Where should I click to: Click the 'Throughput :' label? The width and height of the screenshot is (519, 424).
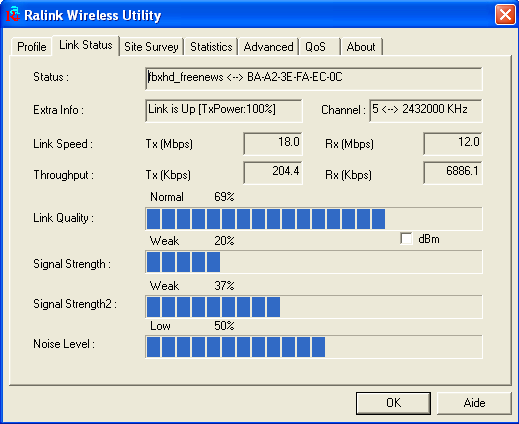click(63, 175)
